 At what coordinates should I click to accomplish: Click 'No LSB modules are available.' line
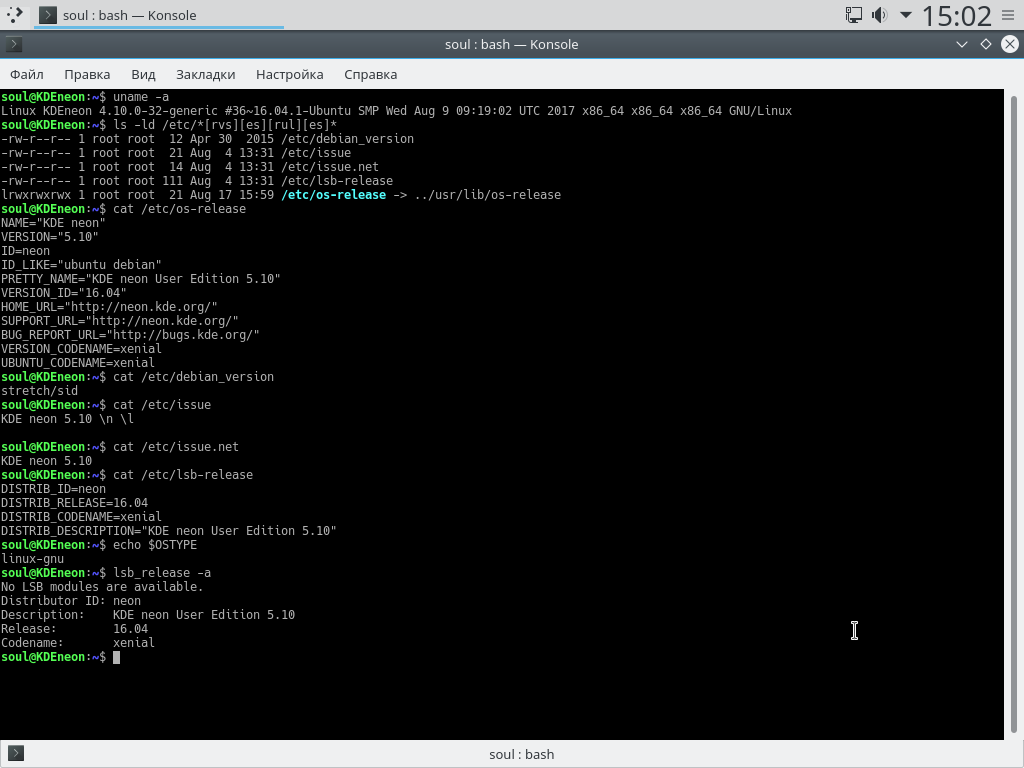pos(102,586)
